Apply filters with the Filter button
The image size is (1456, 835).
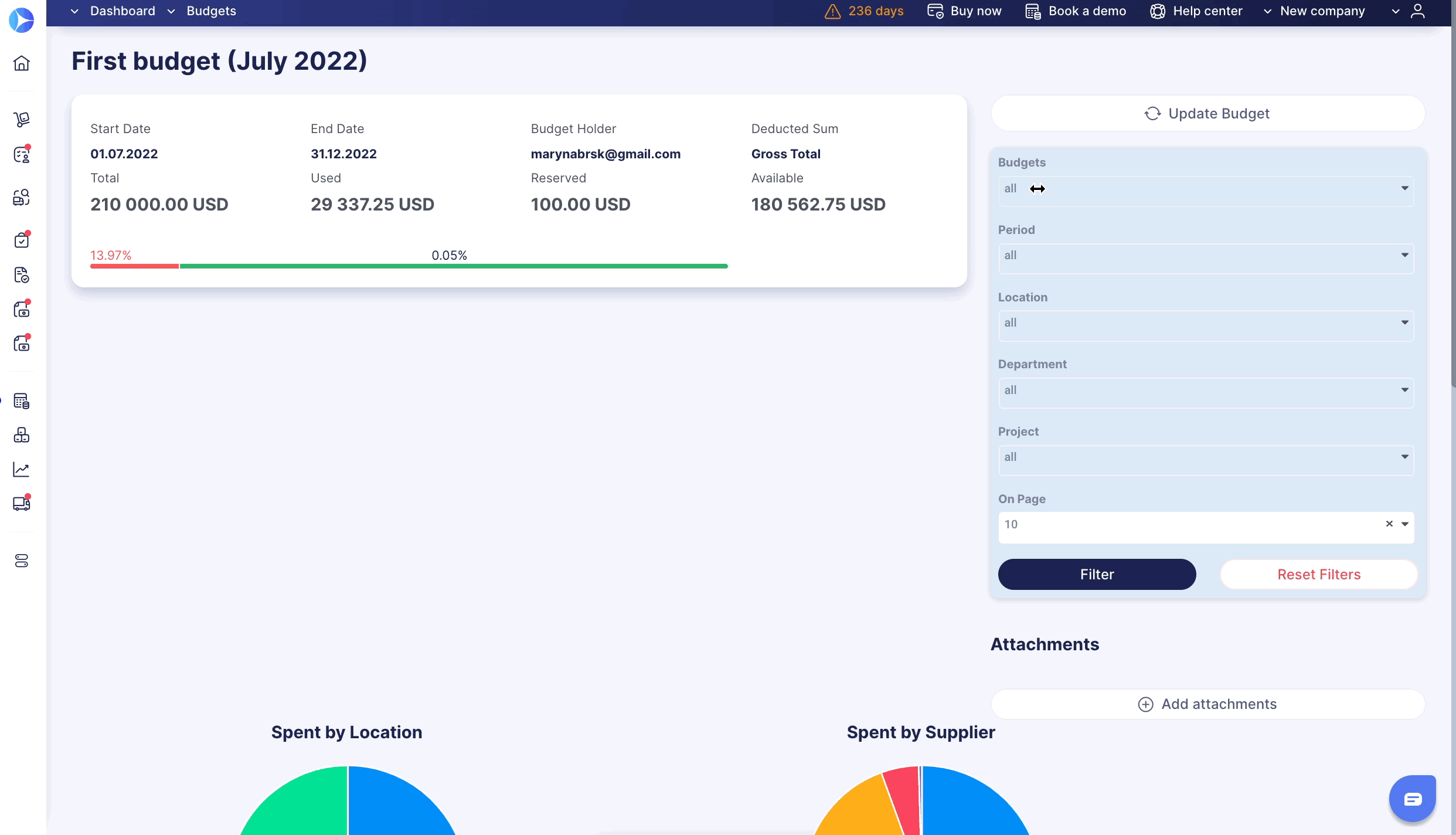tap(1097, 575)
